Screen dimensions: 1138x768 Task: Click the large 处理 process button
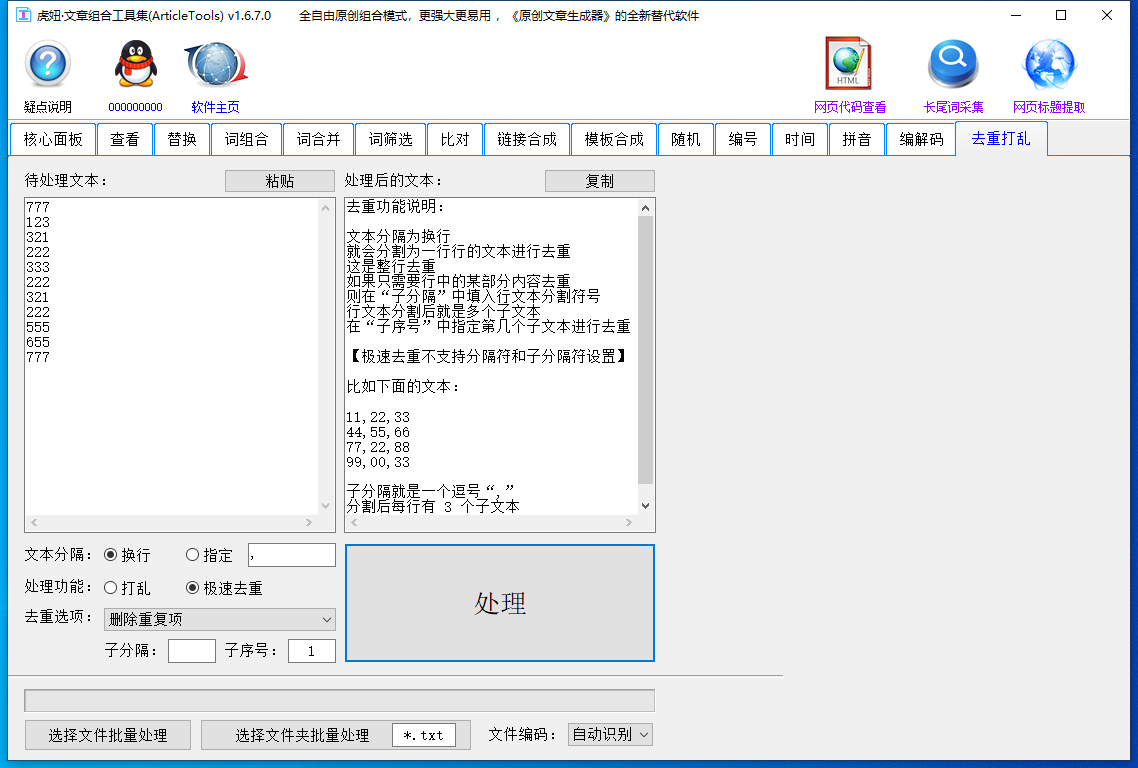500,603
